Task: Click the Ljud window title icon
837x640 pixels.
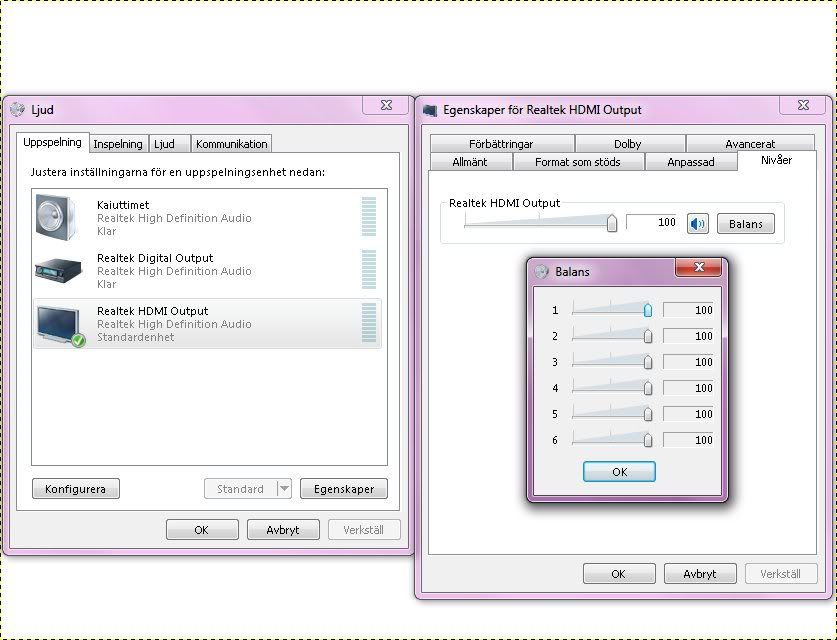Action: click(x=17, y=110)
